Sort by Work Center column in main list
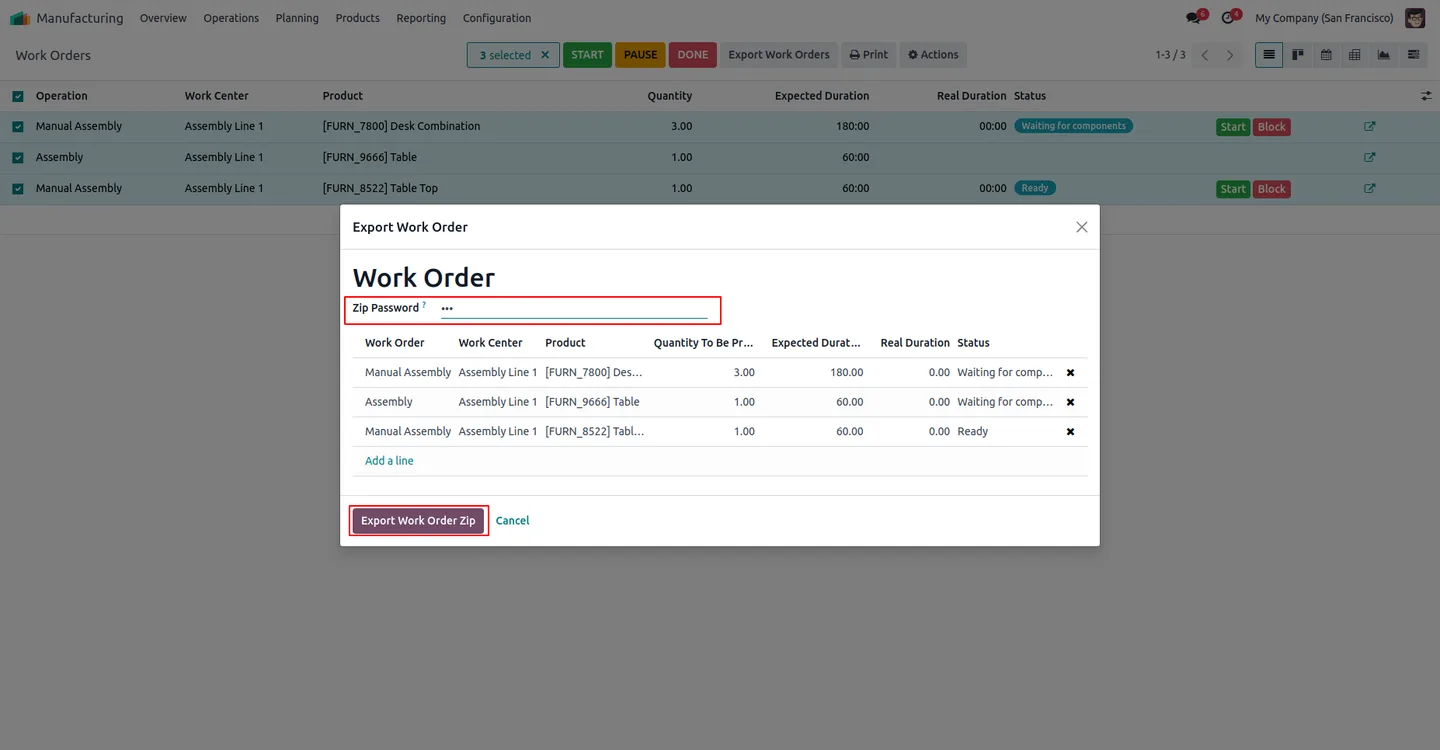Screen dimensions: 1440x750 click(216, 96)
